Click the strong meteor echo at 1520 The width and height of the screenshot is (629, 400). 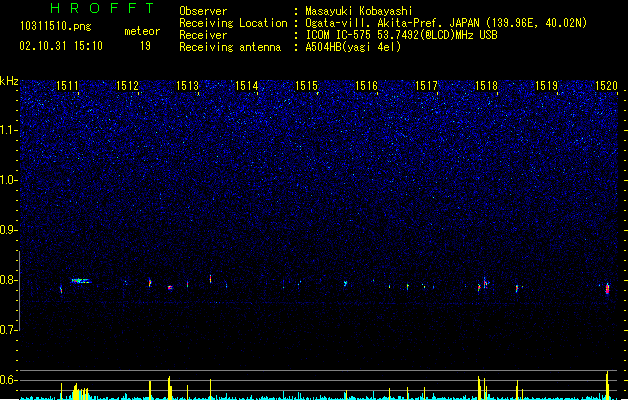[x=607, y=288]
